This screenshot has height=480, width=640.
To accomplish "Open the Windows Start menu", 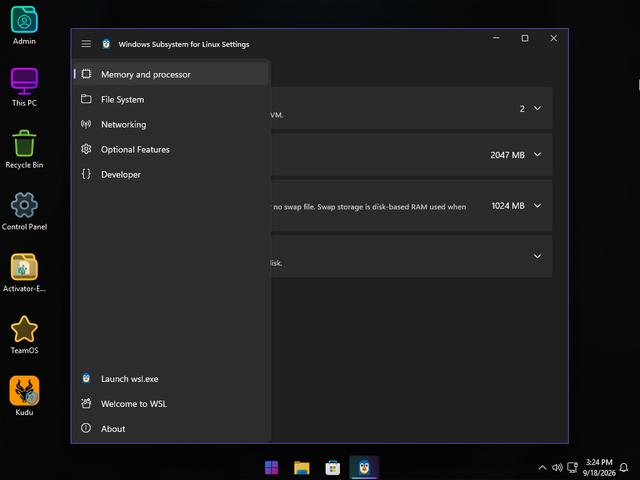I will (x=271, y=467).
